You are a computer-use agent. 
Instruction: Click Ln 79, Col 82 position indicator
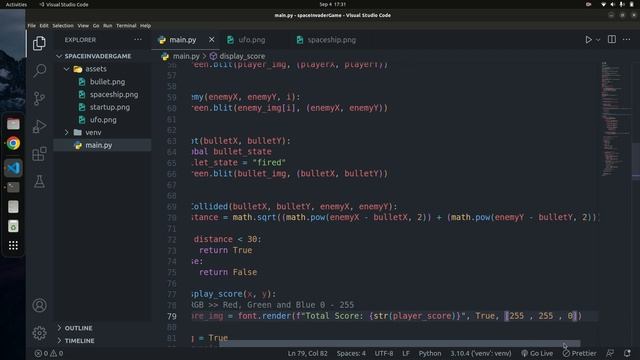[307, 353]
